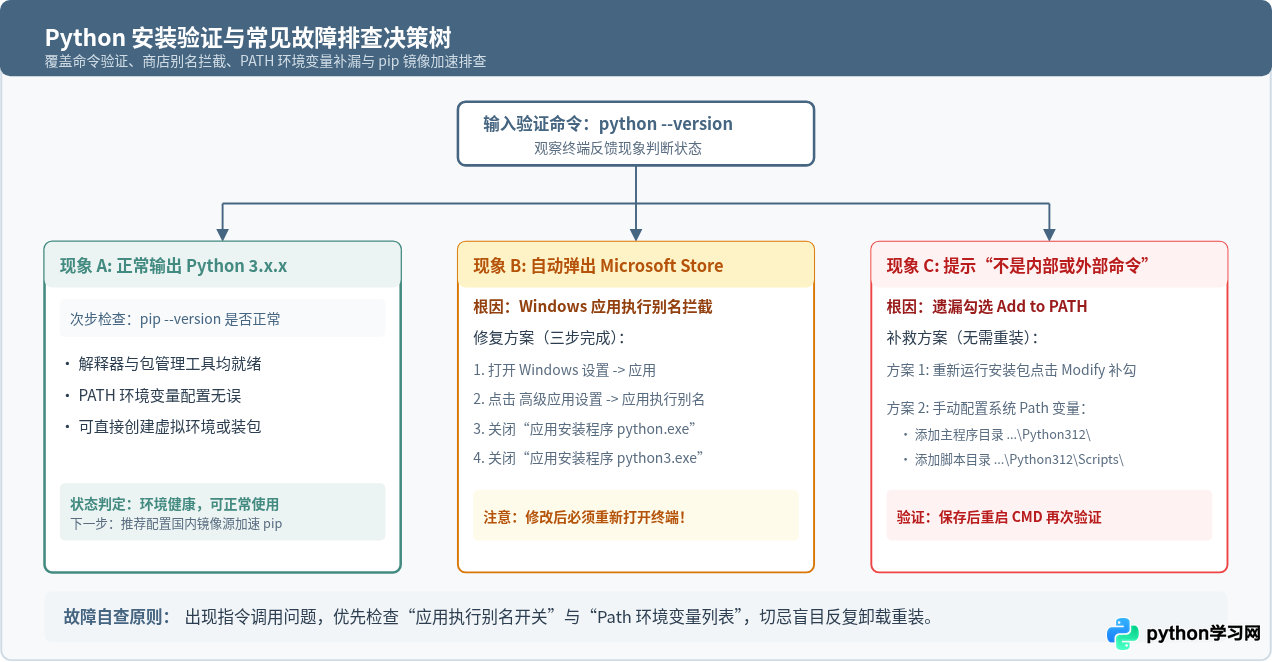
Task: Click '次步检查: pip --version 是否正常'
Action: pos(222,319)
